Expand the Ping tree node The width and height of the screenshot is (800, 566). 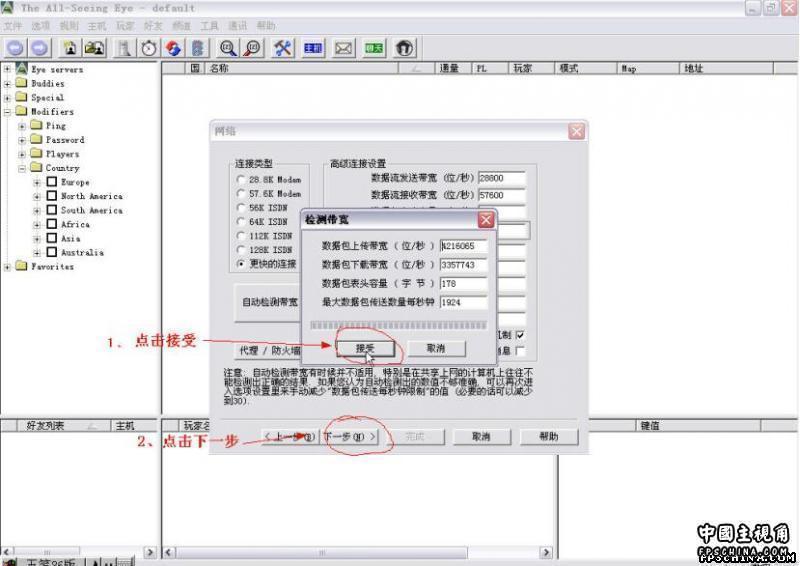pos(22,126)
